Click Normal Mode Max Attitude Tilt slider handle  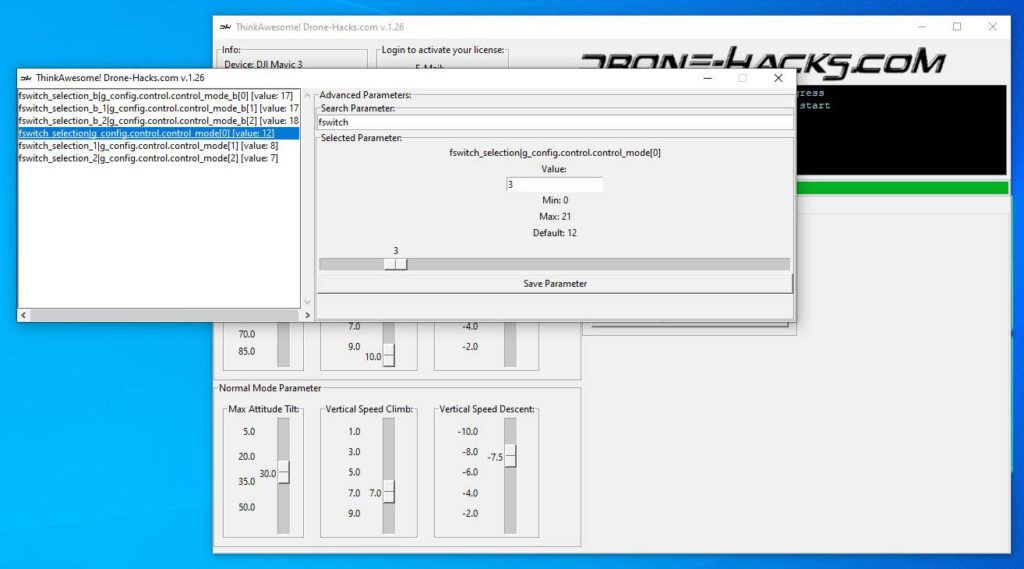[283, 472]
